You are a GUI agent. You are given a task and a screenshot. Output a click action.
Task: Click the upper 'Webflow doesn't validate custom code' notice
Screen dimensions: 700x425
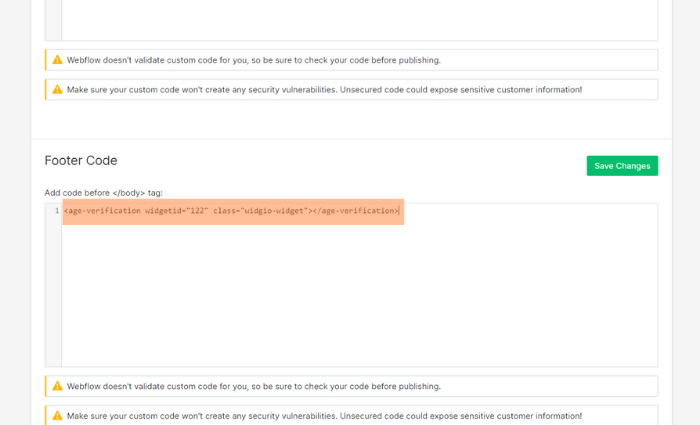coord(351,60)
